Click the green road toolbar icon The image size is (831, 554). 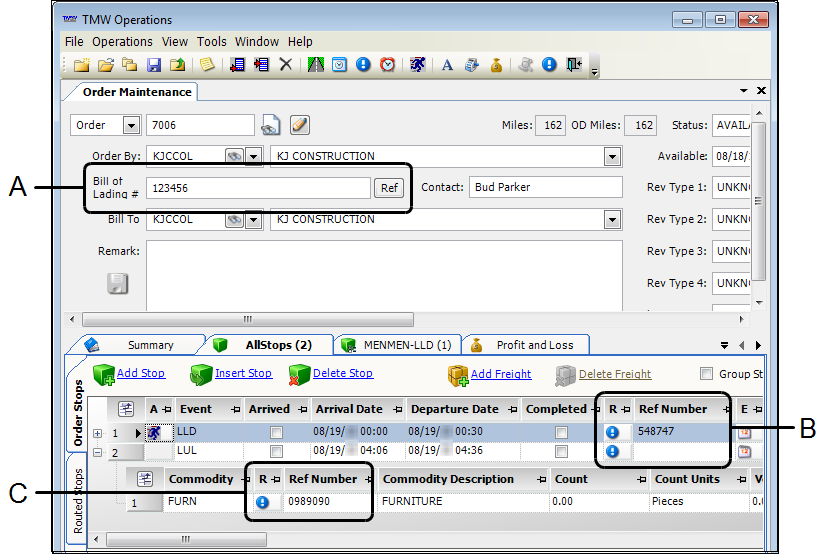click(x=316, y=65)
